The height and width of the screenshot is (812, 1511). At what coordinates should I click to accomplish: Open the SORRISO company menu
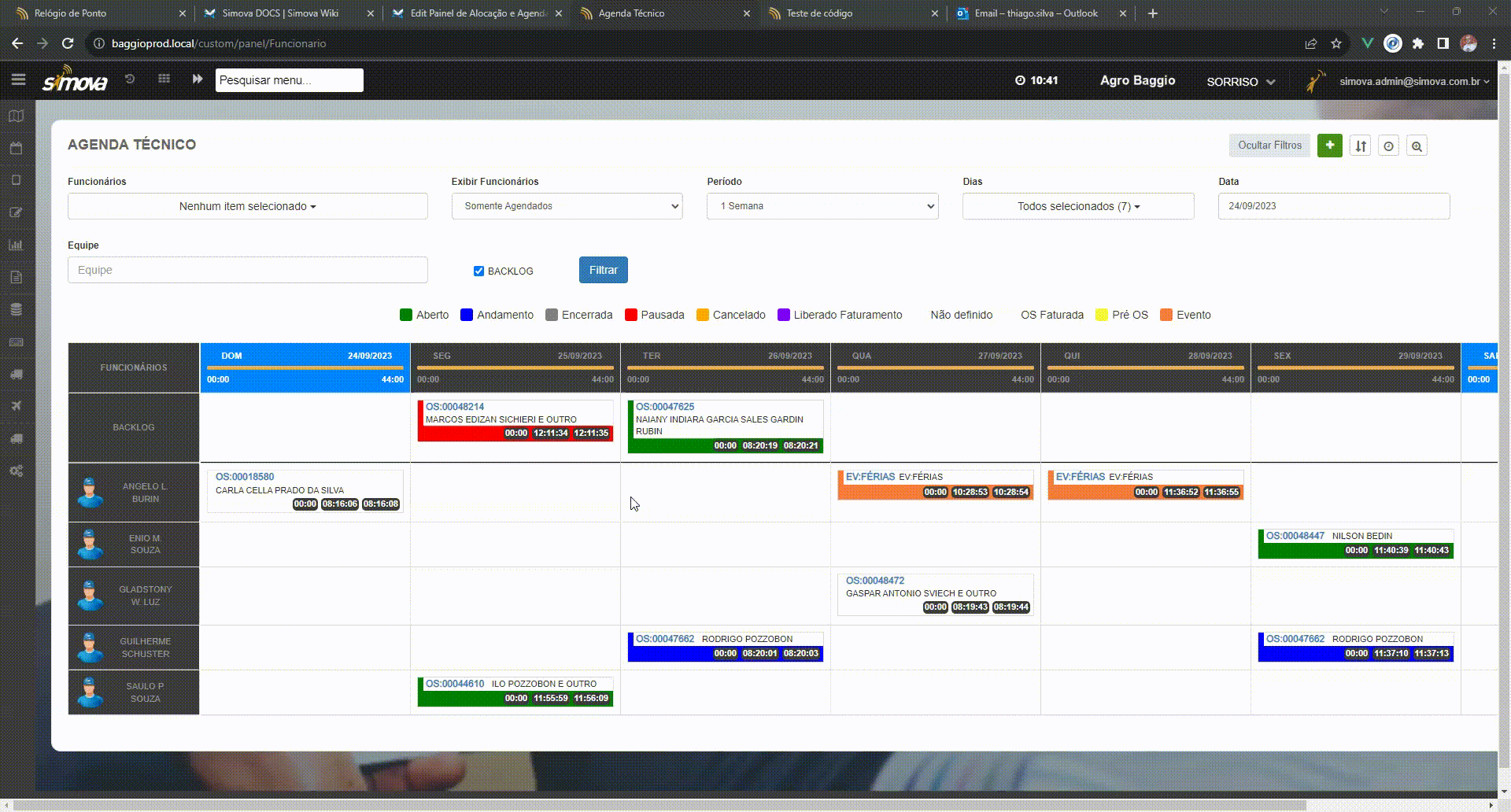click(1240, 81)
